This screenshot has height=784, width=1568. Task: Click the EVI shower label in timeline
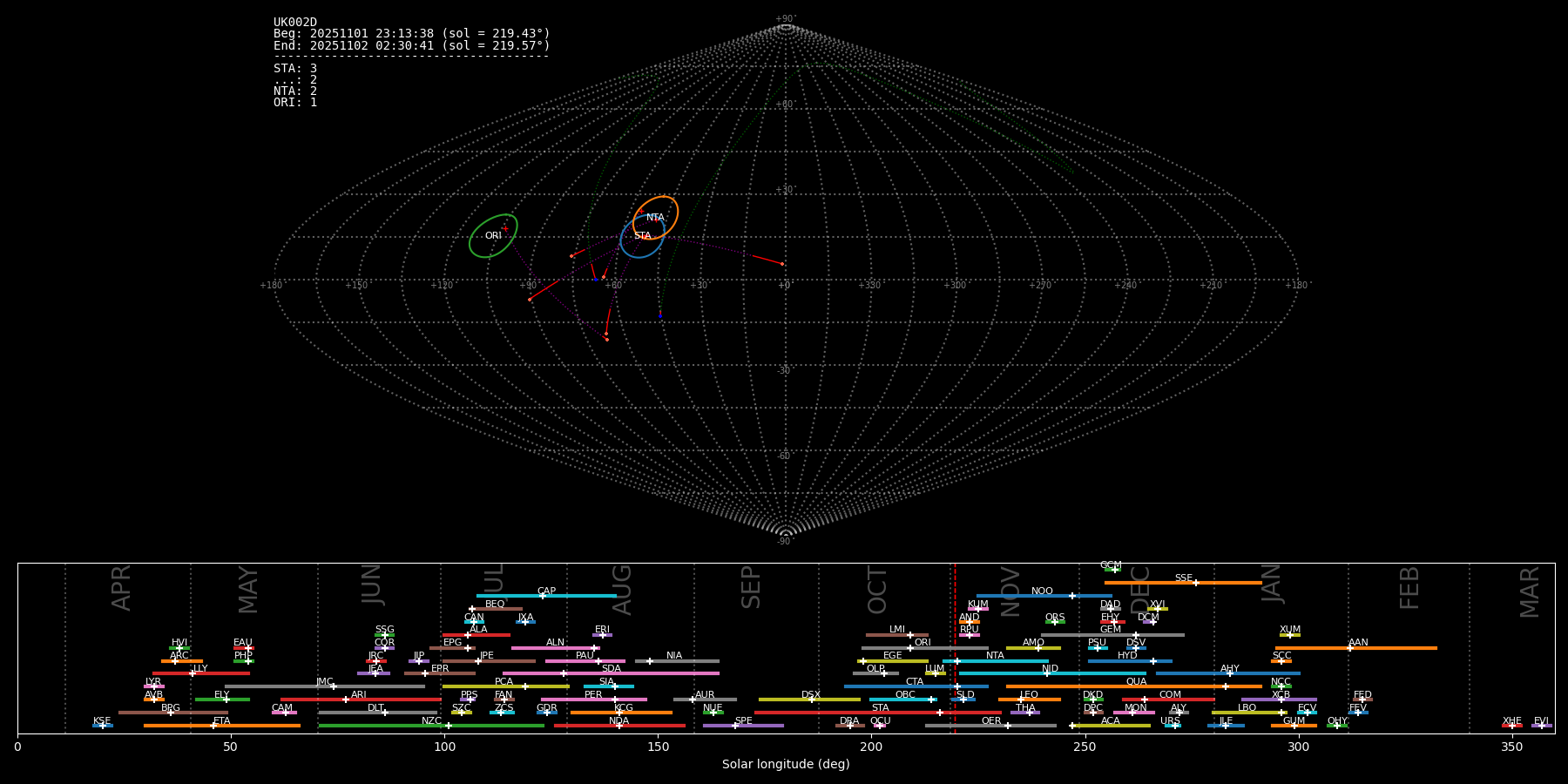pyautogui.click(x=1541, y=721)
